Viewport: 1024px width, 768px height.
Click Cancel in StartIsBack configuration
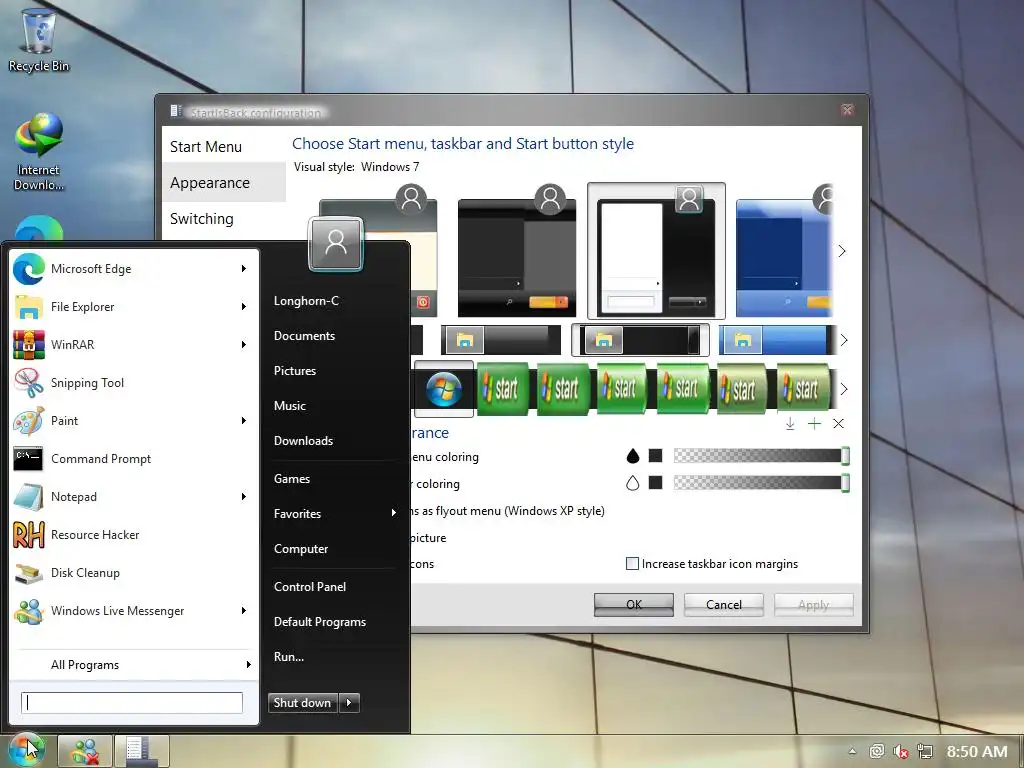click(724, 605)
